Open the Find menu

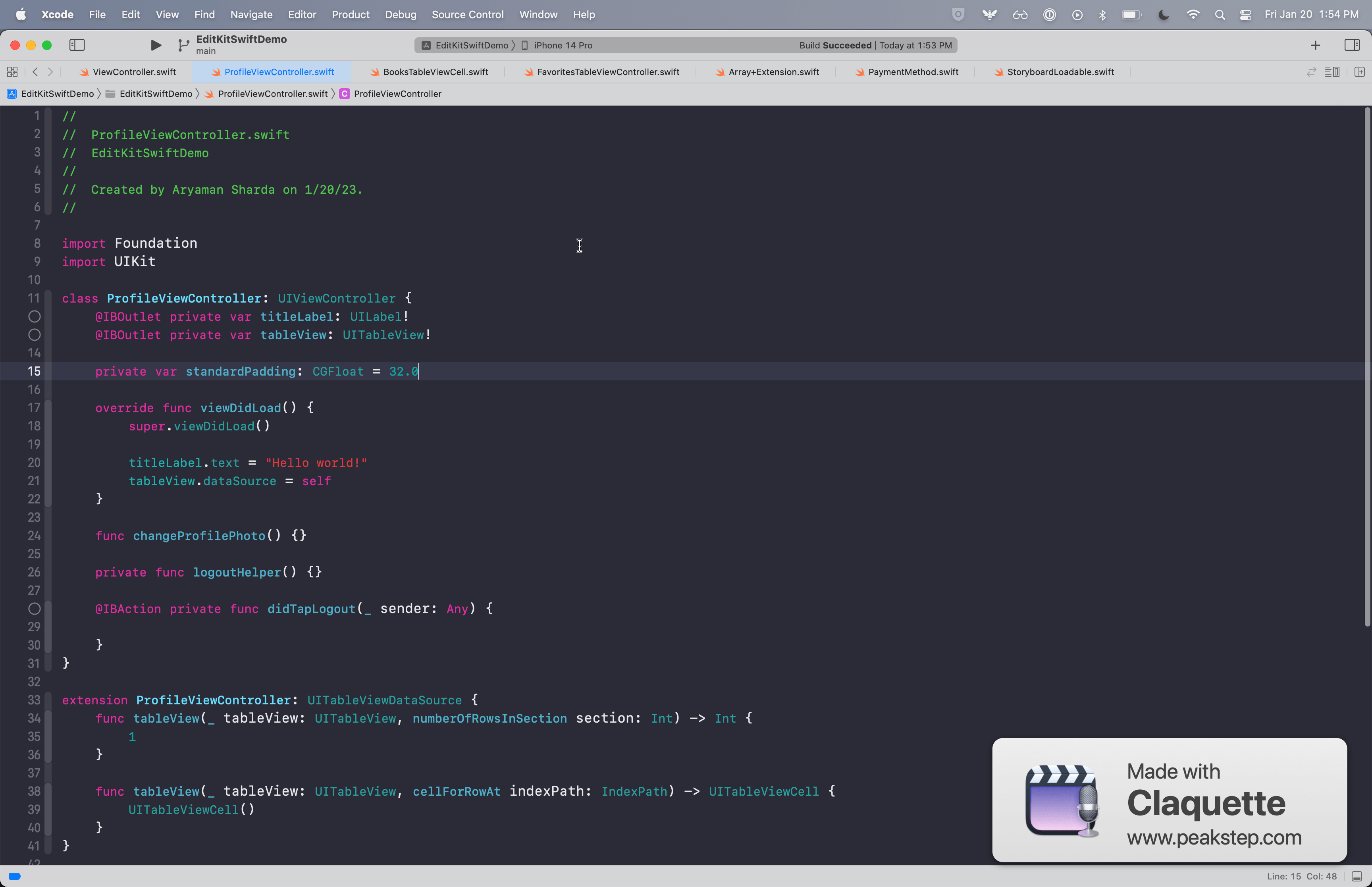click(204, 14)
